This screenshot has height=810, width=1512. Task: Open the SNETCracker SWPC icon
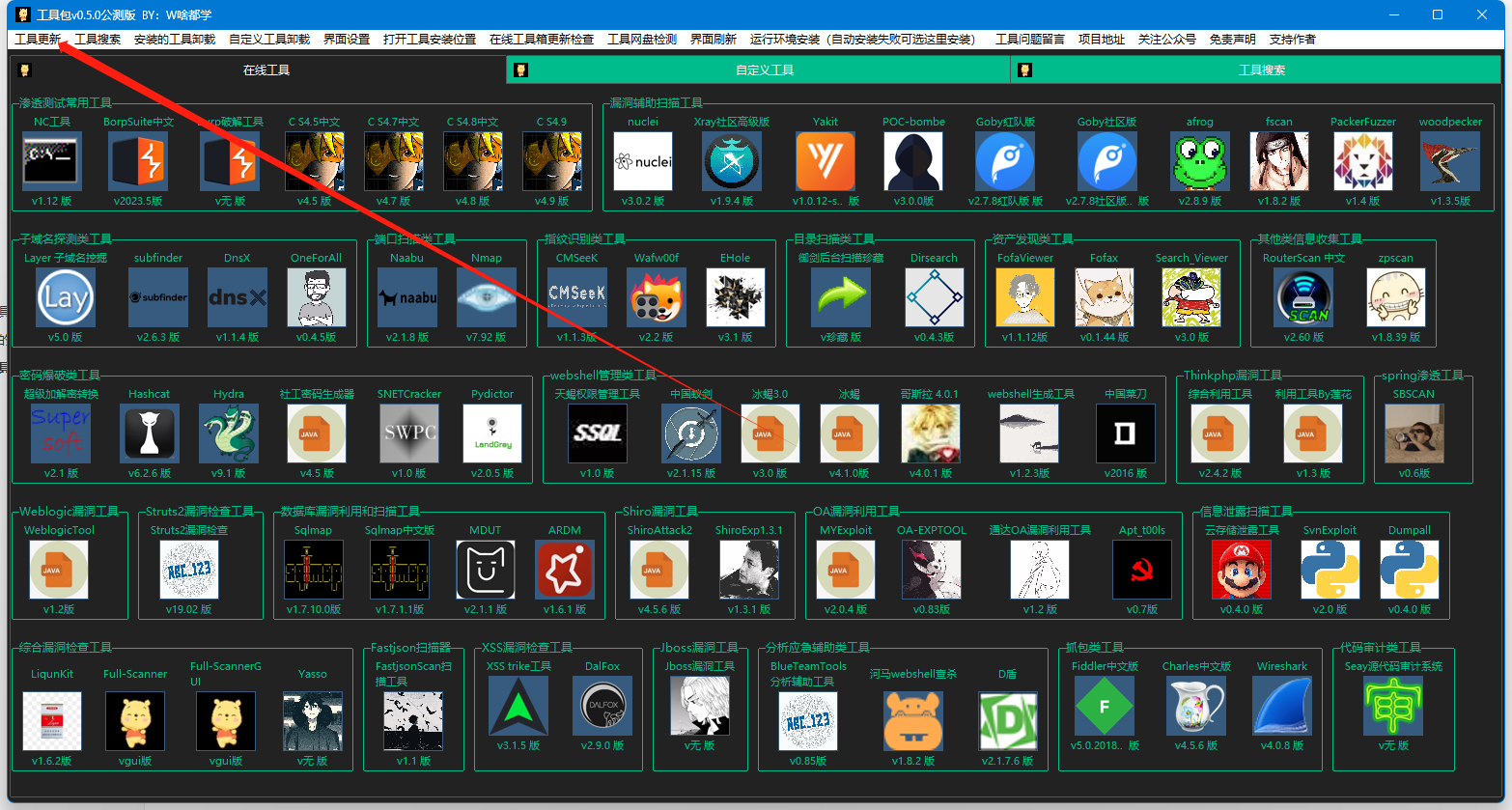(x=409, y=433)
